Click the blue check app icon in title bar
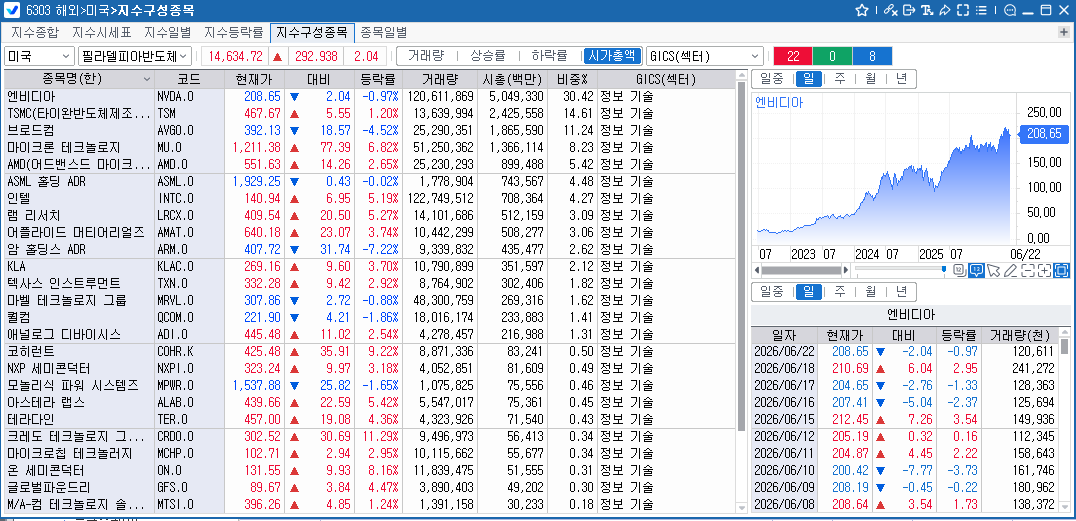This screenshot has height=521, width=1076. tap(11, 10)
